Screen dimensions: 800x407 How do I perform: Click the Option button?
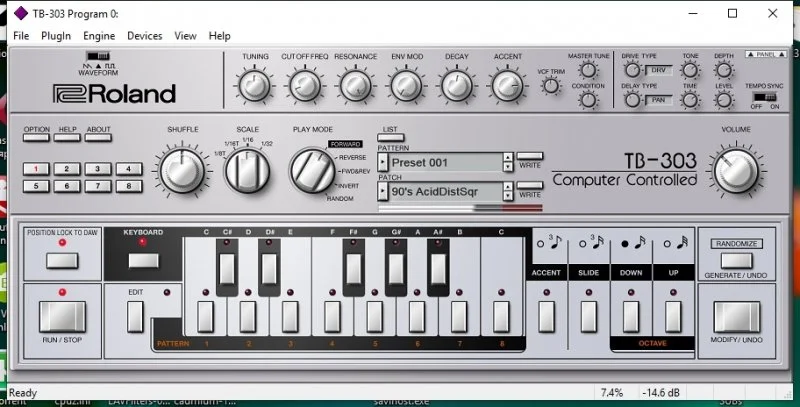pyautogui.click(x=37, y=137)
